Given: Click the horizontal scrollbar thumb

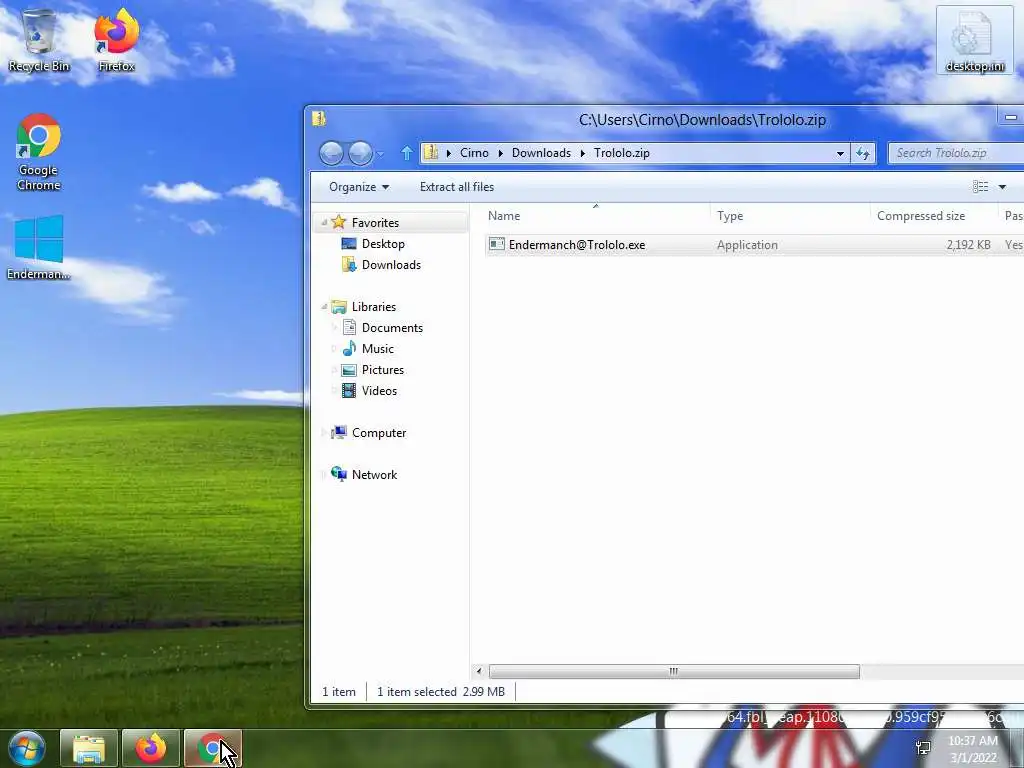Looking at the screenshot, I should coord(674,671).
